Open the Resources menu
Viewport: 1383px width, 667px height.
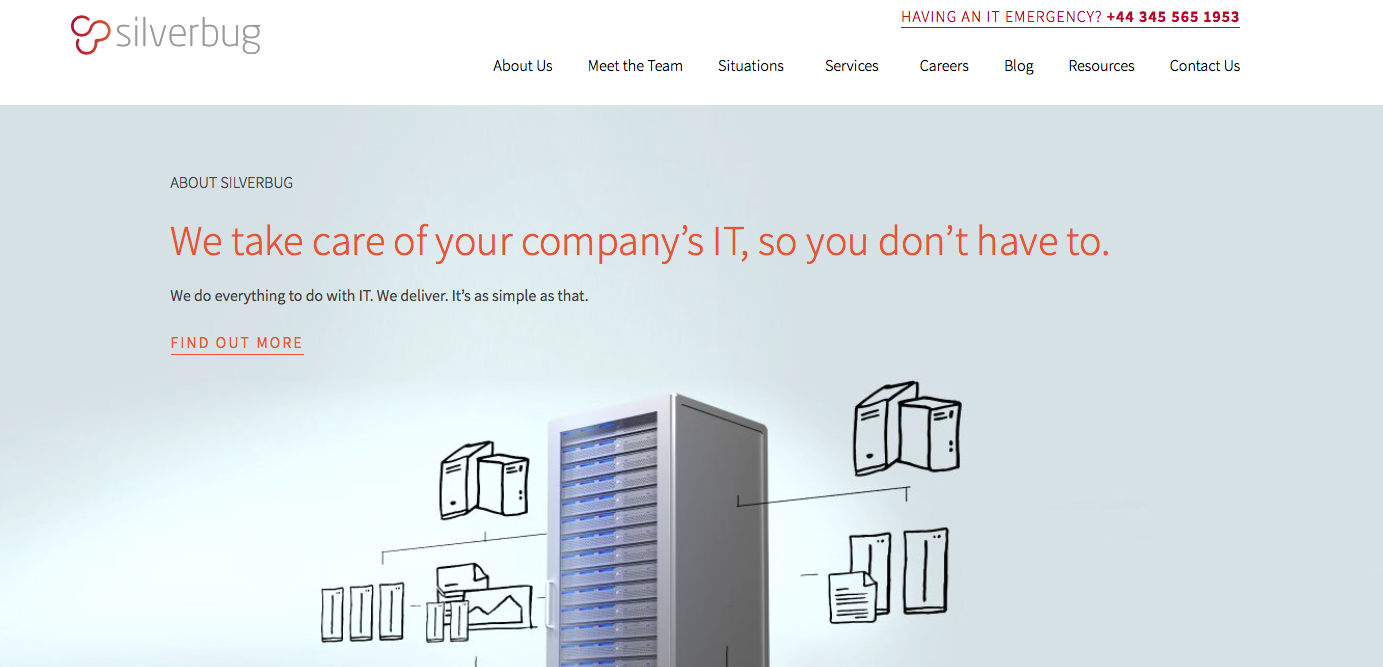[x=1101, y=66]
